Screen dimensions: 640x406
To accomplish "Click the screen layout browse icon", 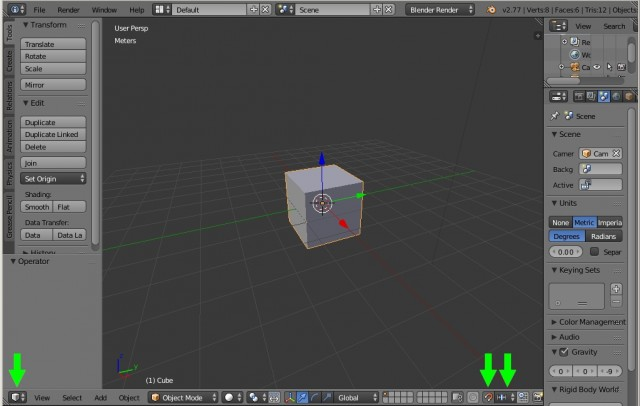I will click(x=162, y=9).
